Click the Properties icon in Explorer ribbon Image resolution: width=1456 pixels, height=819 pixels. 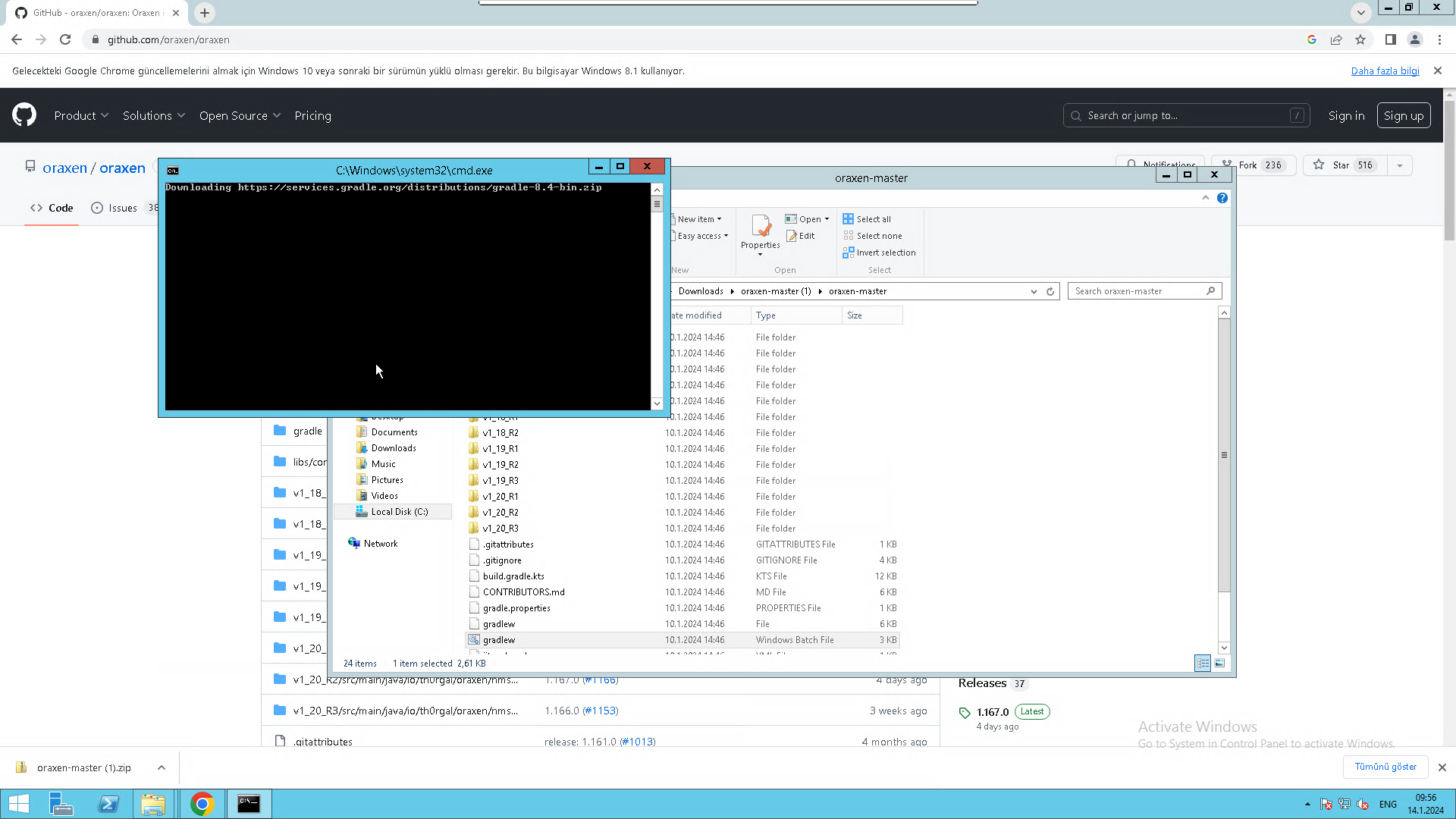(761, 226)
